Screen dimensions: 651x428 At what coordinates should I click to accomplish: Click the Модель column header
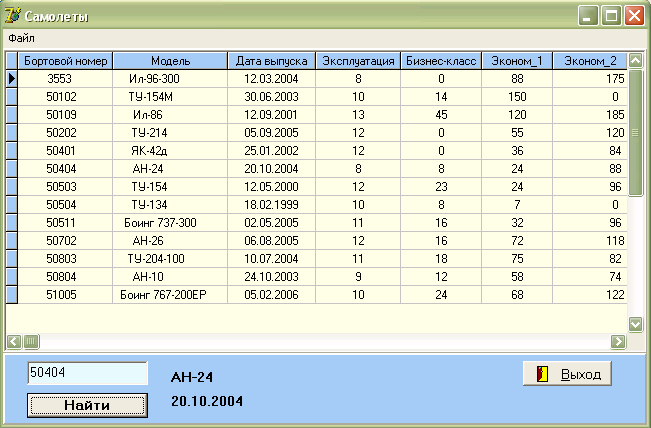click(170, 61)
